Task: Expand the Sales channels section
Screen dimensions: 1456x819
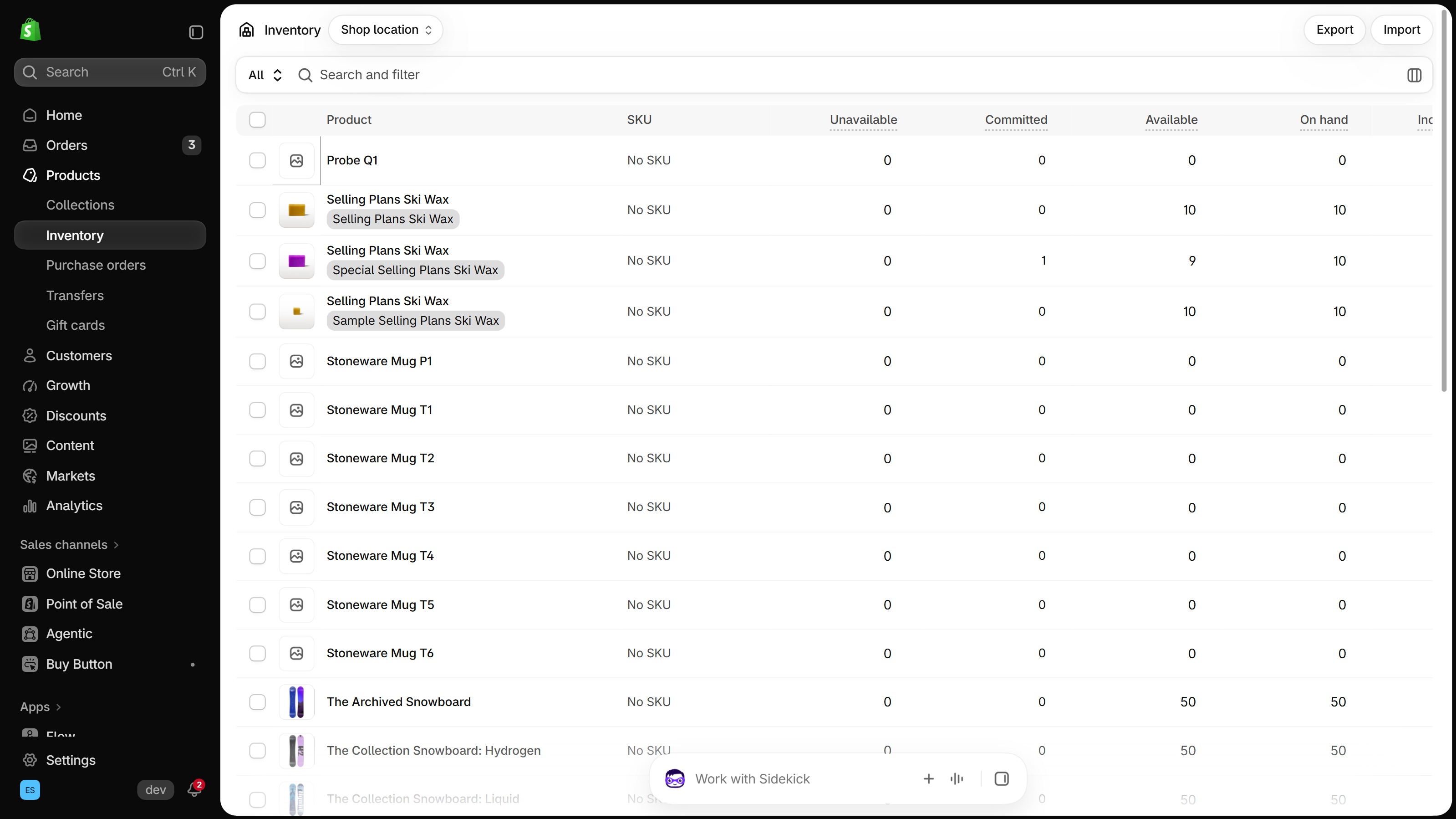Action: [x=70, y=545]
